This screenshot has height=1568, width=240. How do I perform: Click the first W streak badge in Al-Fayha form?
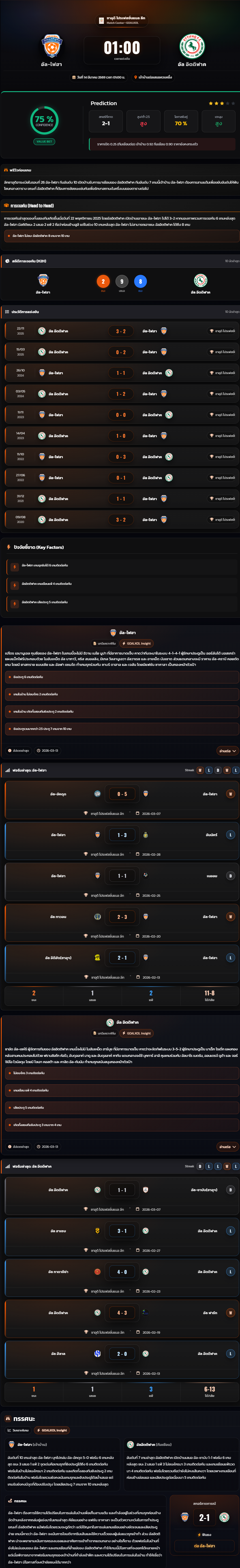coord(200,770)
